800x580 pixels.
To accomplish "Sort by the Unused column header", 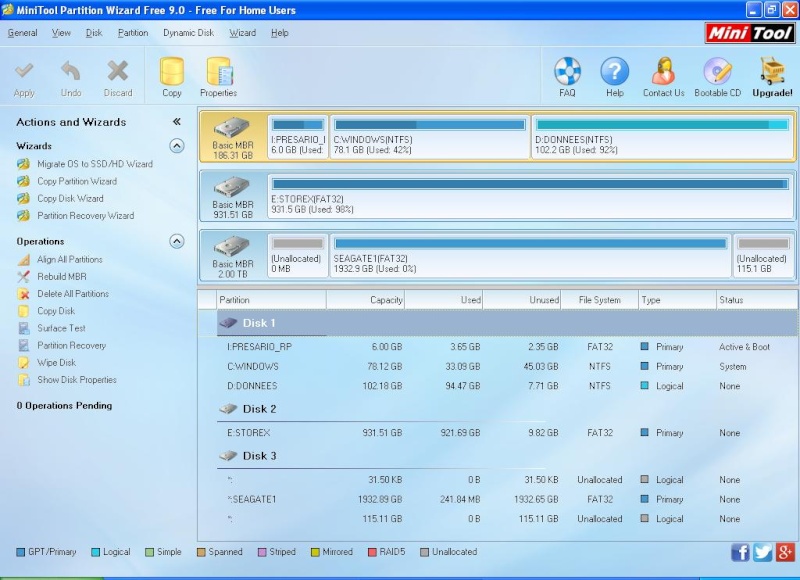I will coord(522,300).
